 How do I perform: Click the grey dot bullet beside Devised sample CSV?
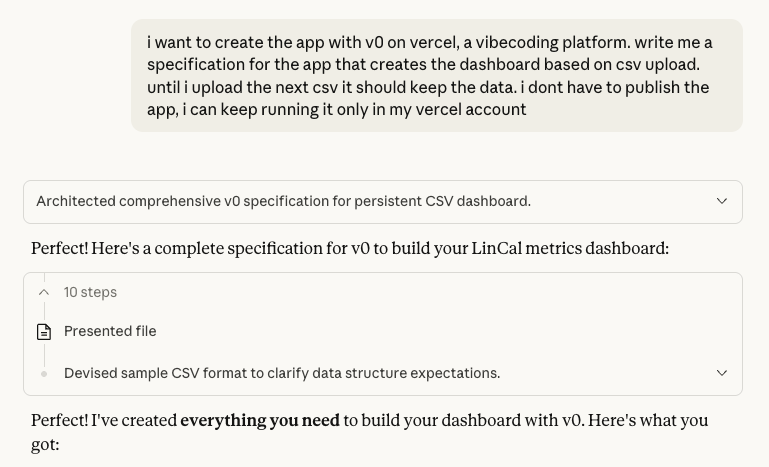[44, 374]
